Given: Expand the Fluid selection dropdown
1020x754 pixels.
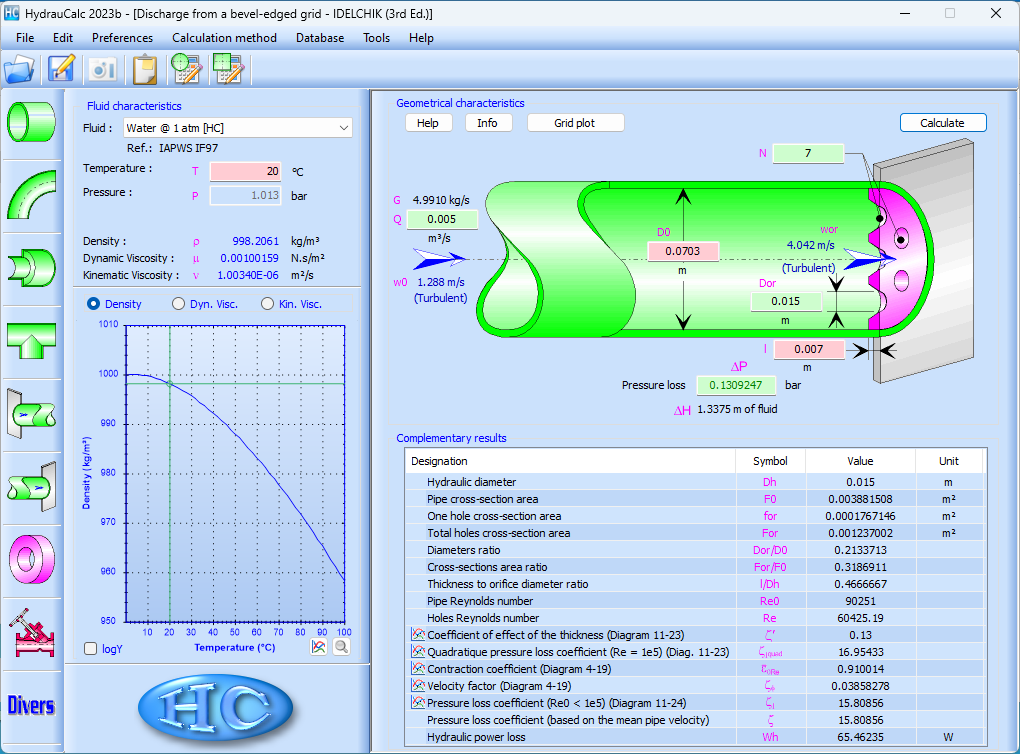Looking at the screenshot, I should click(344, 128).
